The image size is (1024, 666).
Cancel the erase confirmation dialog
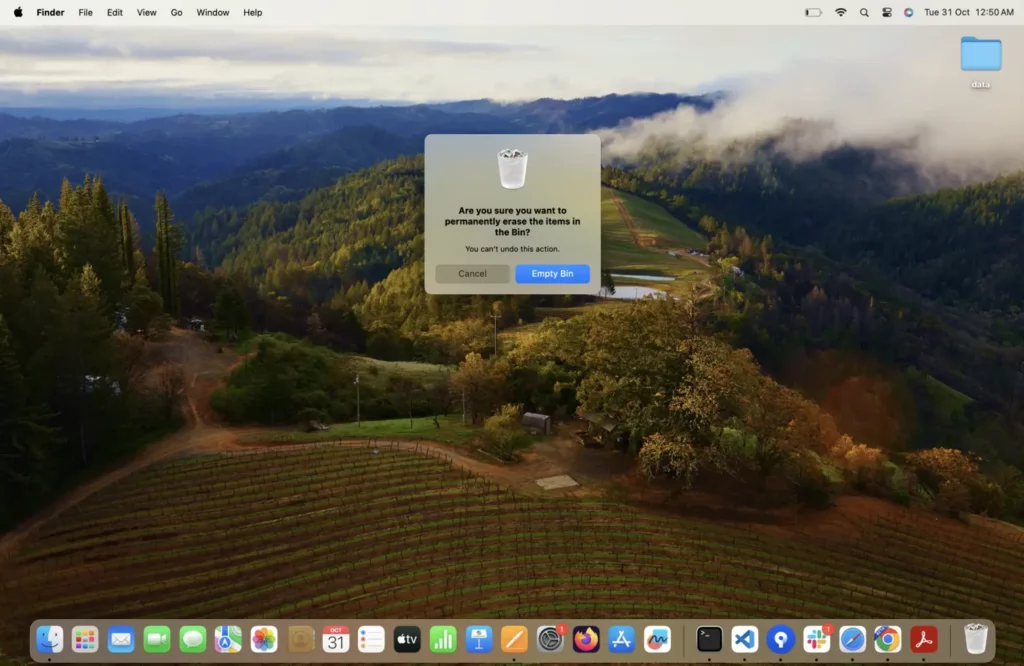coord(472,274)
